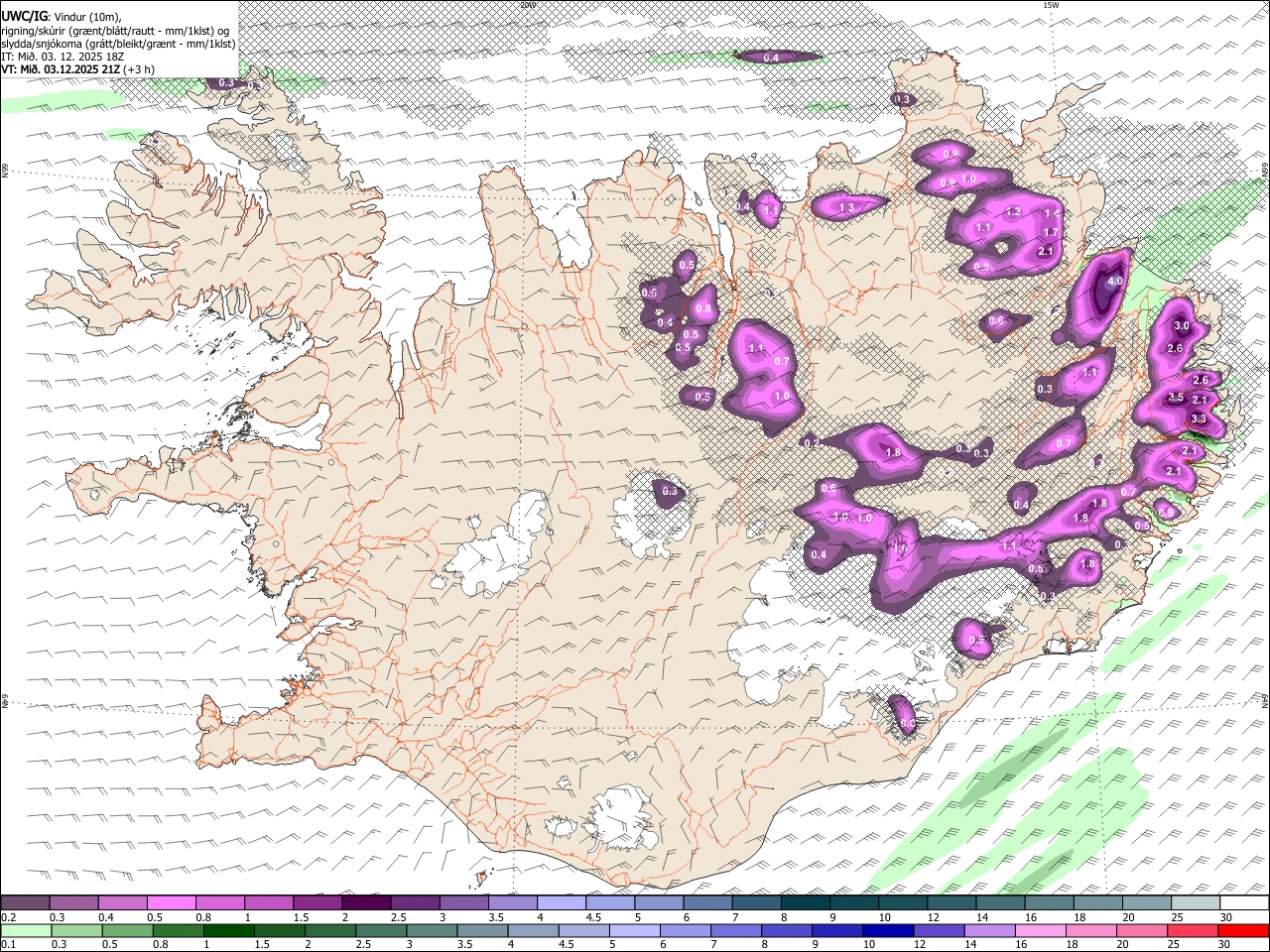Image resolution: width=1270 pixels, height=952 pixels.
Task: Click the 0.2 upper scale label
Action: point(9,917)
